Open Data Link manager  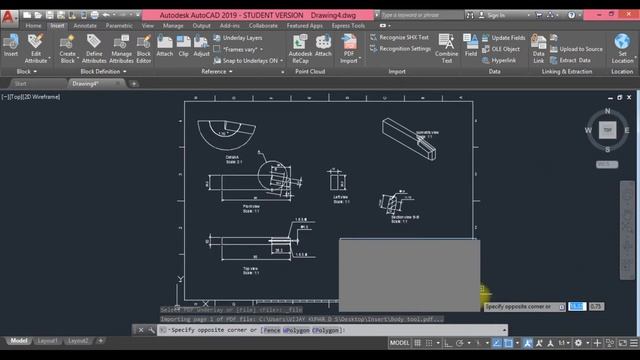[538, 49]
